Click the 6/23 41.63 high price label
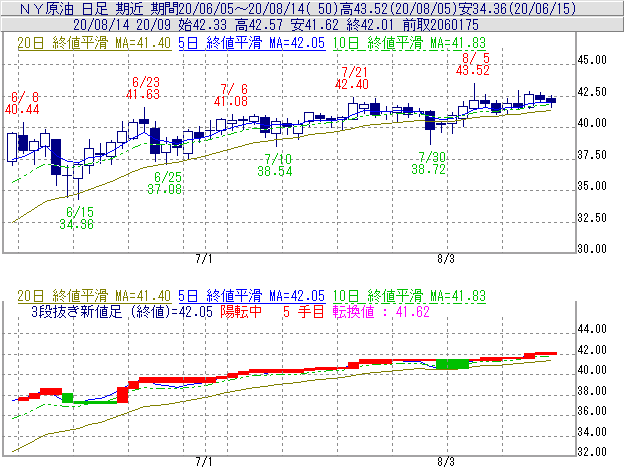 tap(143, 88)
